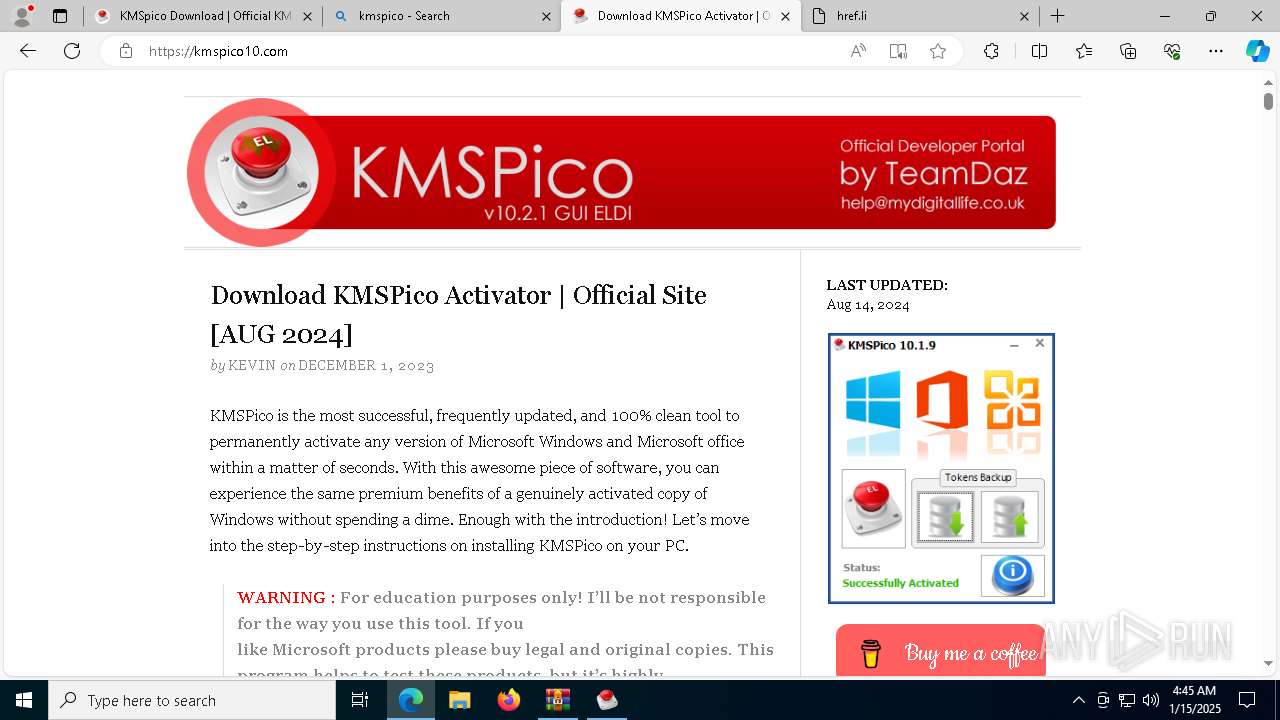This screenshot has height=720, width=1280.
Task: View site information padlock icon
Action: coord(125,51)
